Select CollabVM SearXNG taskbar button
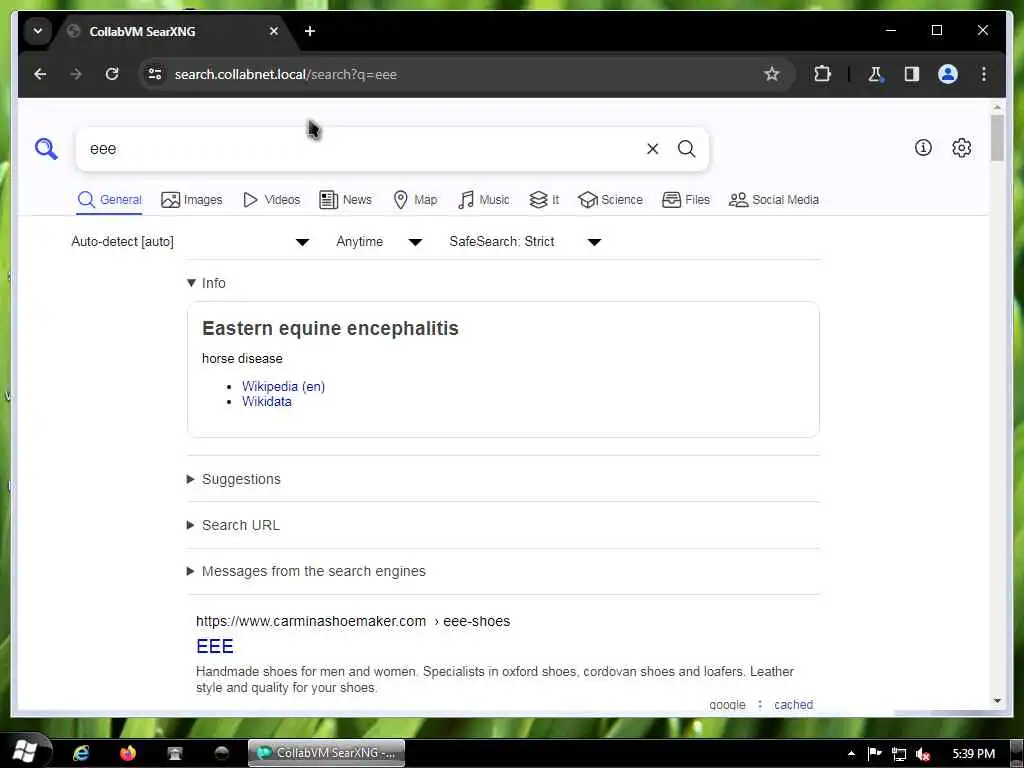Image resolution: width=1024 pixels, height=768 pixels. [x=327, y=753]
